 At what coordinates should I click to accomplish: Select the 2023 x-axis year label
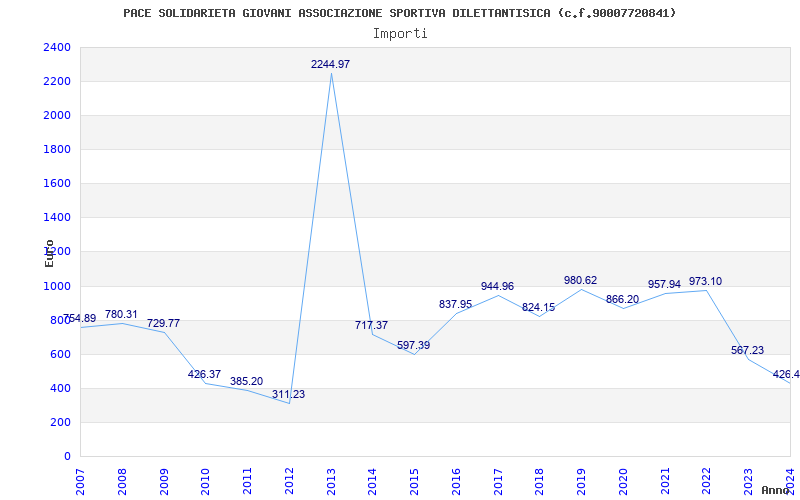tap(748, 481)
